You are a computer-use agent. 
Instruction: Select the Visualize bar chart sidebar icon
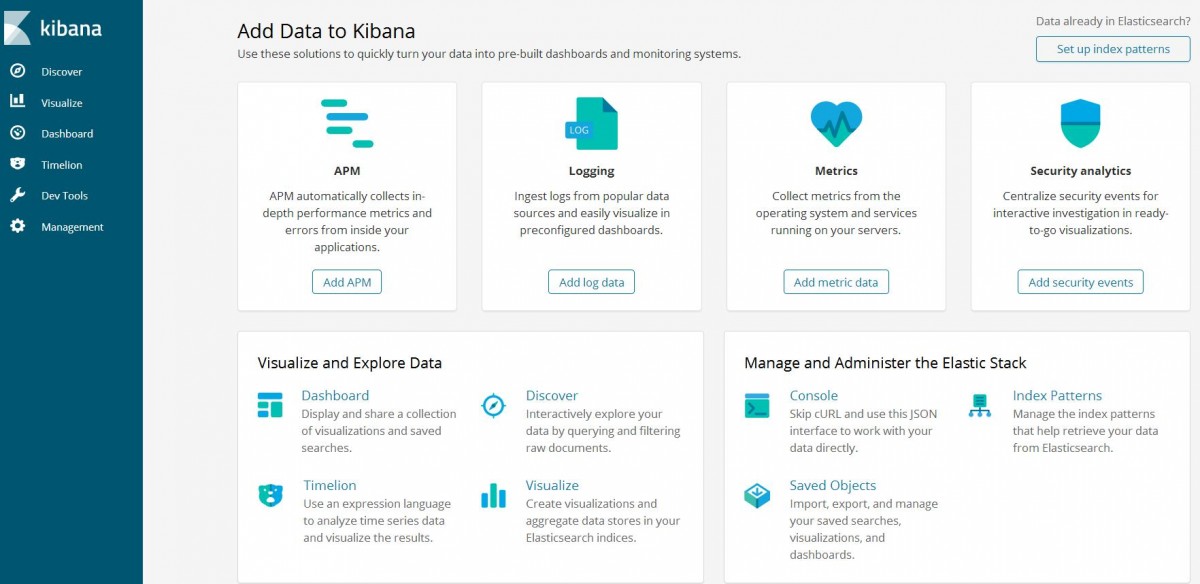click(17, 101)
